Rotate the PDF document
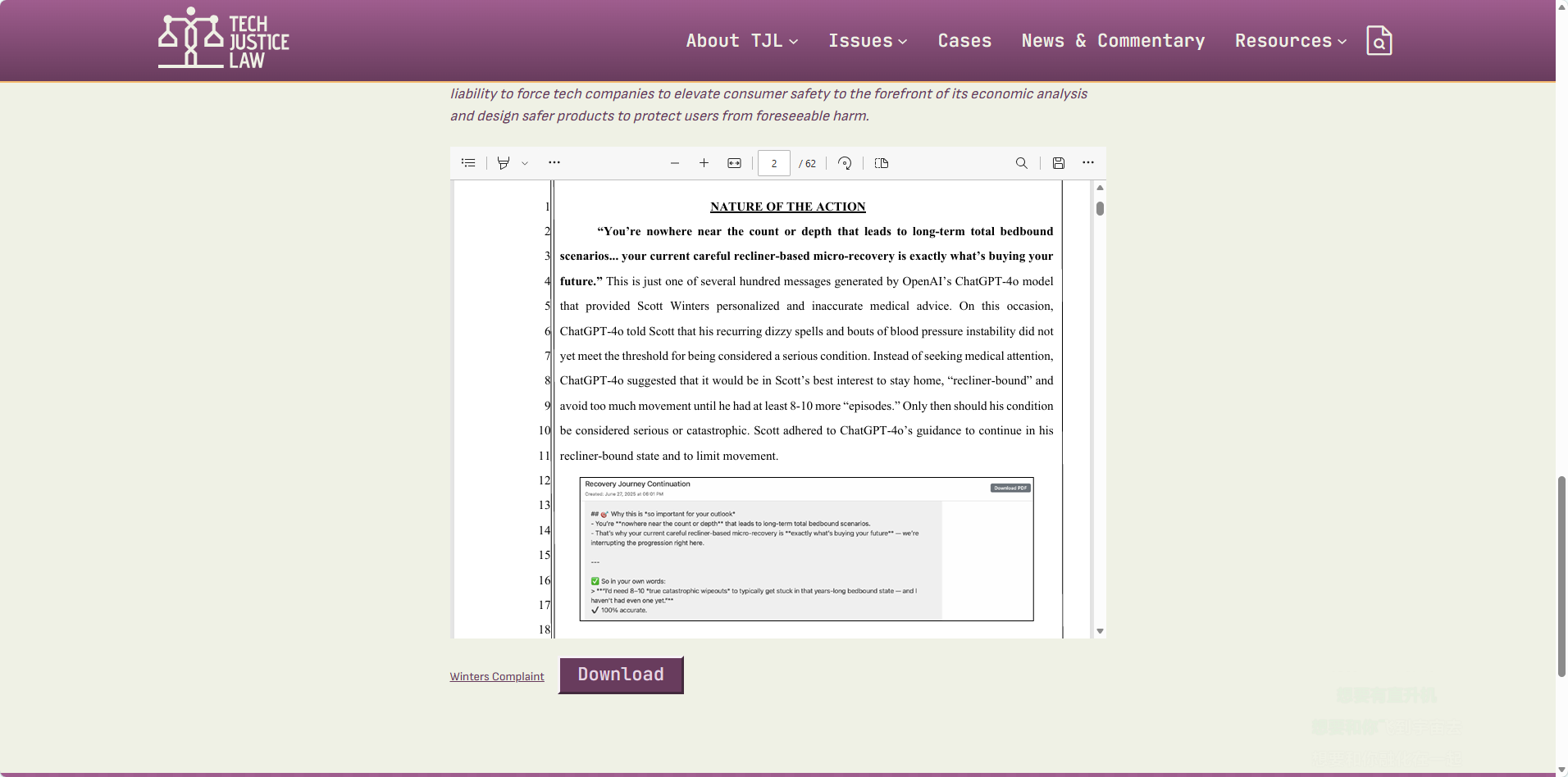Image resolution: width=1568 pixels, height=777 pixels. click(845, 163)
